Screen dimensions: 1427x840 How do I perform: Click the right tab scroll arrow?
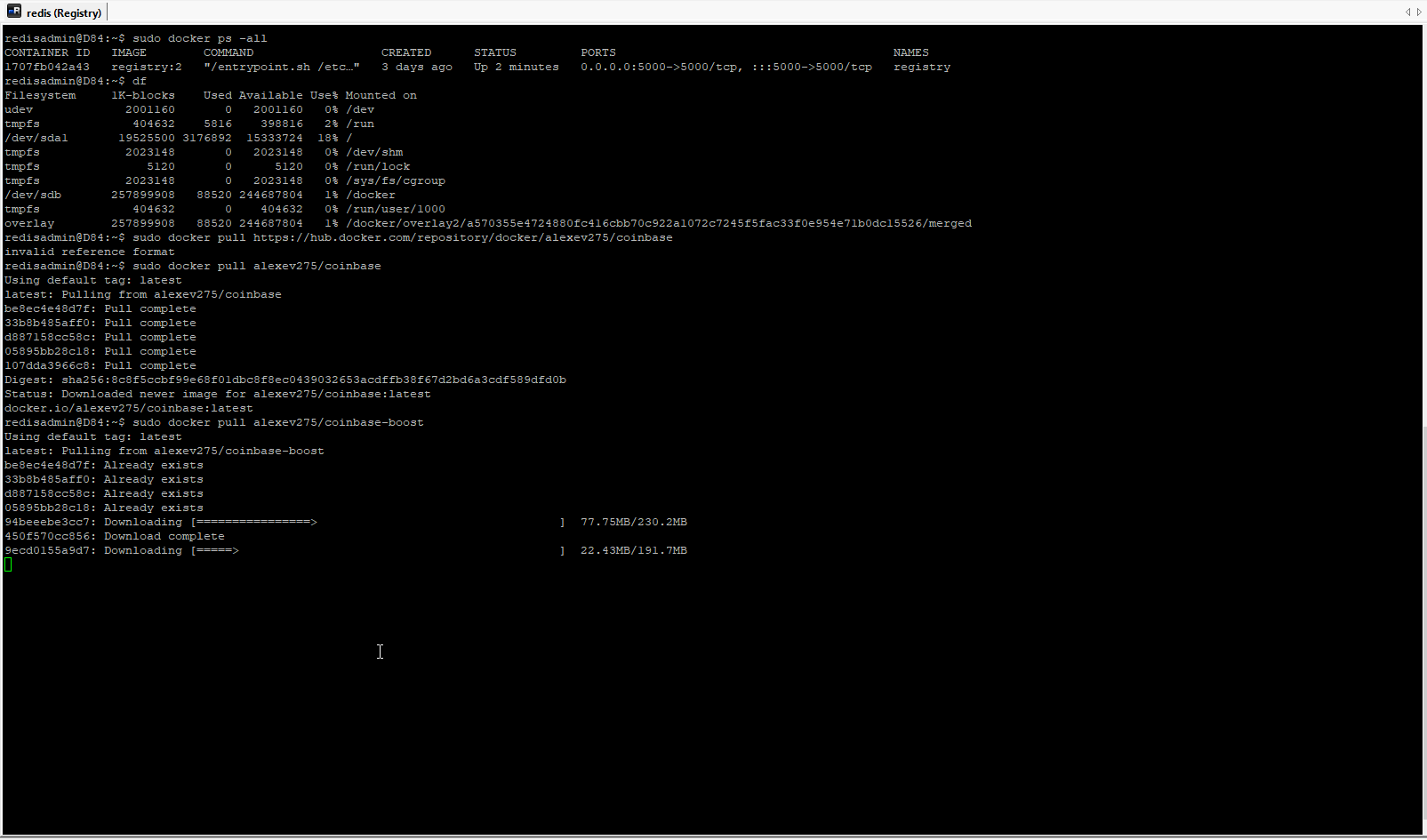(1419, 12)
